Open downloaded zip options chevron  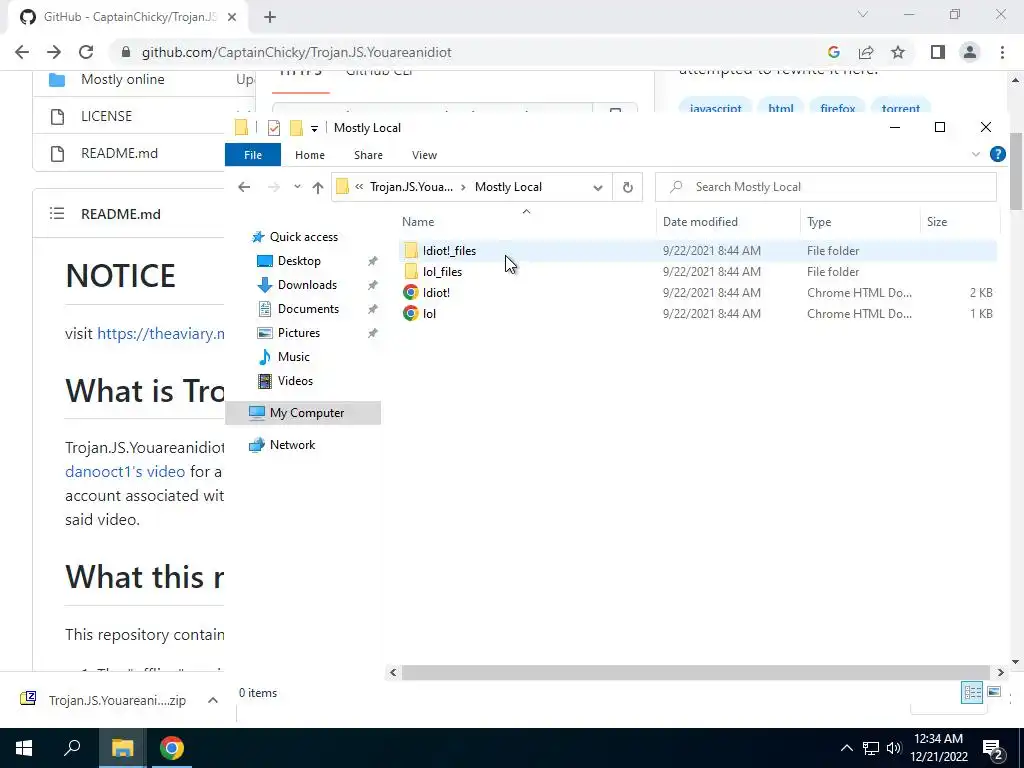click(212, 700)
